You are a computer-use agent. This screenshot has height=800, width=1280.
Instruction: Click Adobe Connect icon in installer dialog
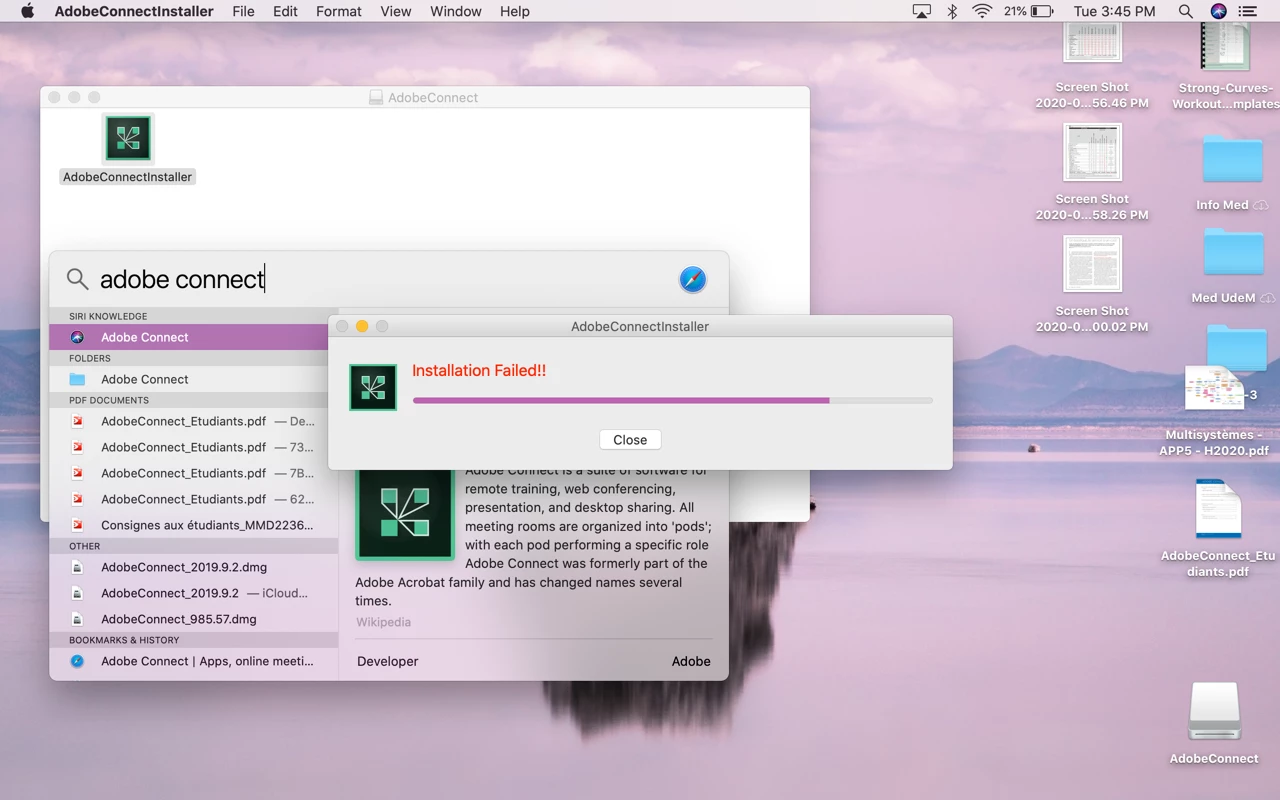(373, 387)
